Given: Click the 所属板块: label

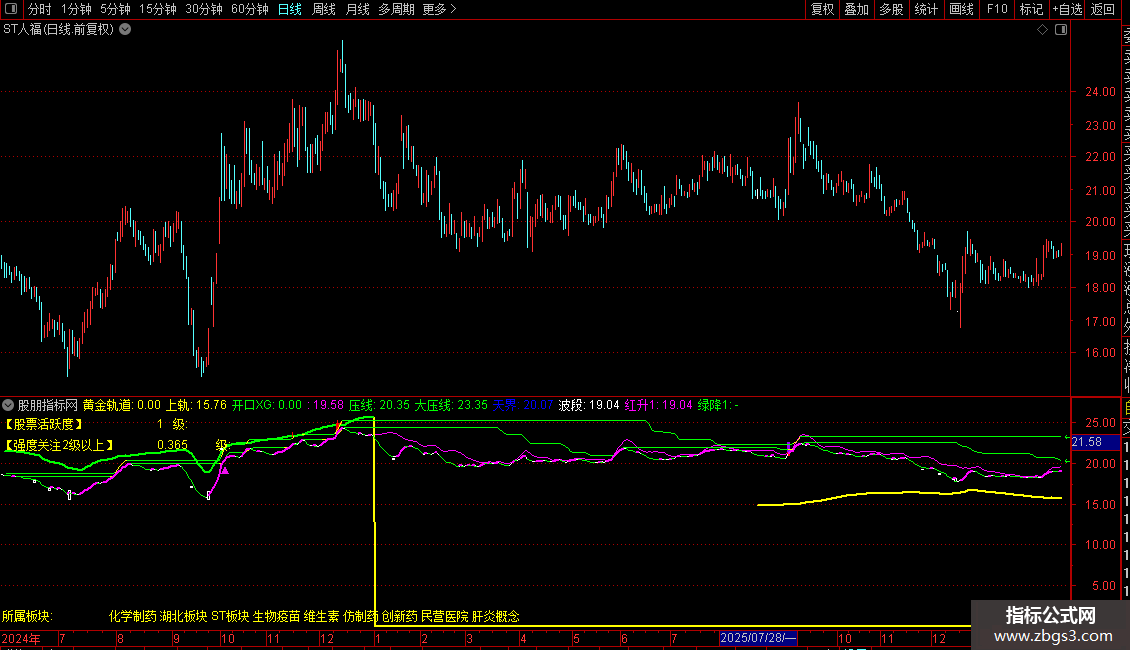Looking at the screenshot, I should pos(27,616).
